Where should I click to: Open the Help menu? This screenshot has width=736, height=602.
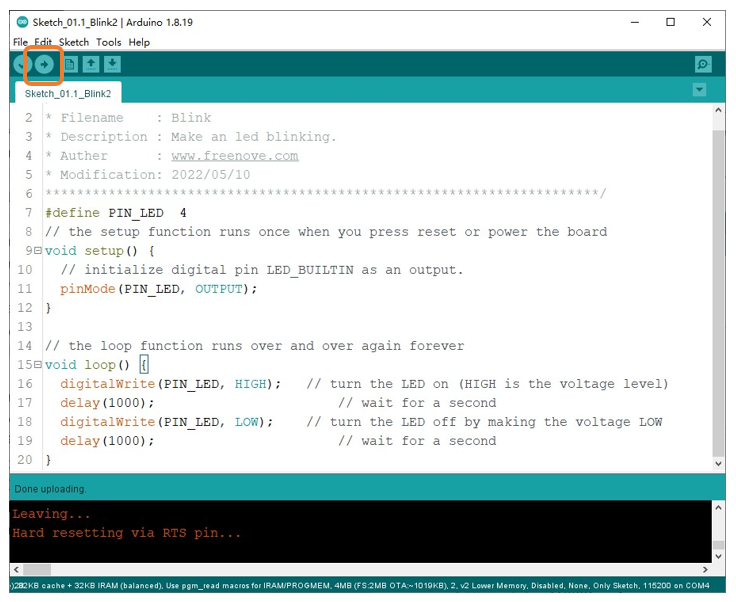[139, 42]
